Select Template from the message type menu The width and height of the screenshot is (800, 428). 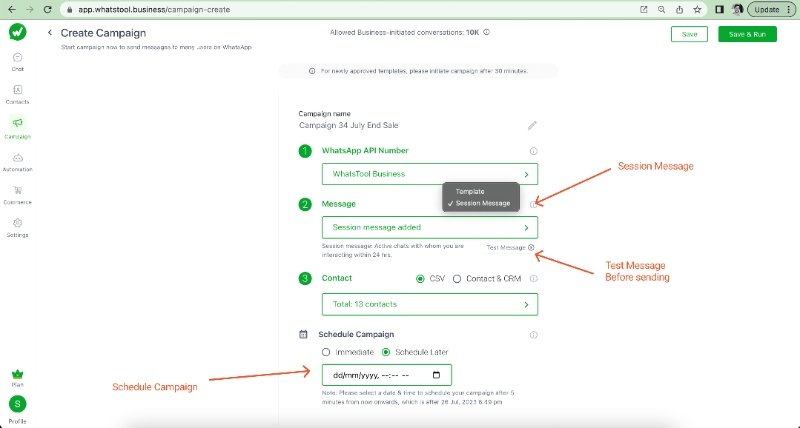(x=470, y=191)
